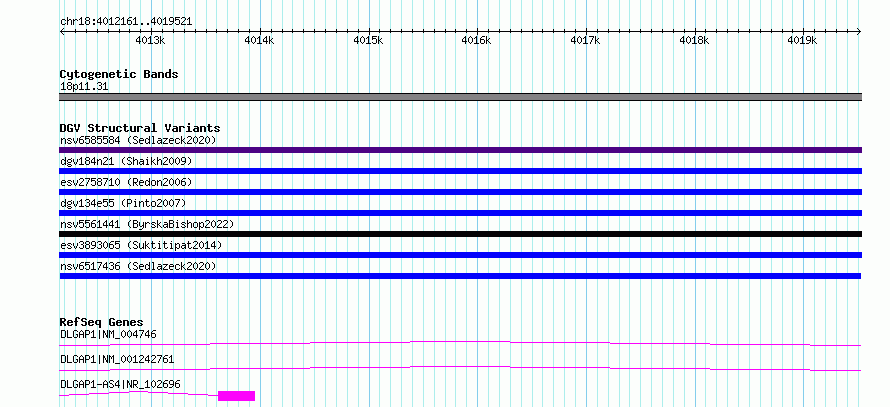Click the gray 18p11.31 cytogenetic band bar

click(x=460, y=97)
